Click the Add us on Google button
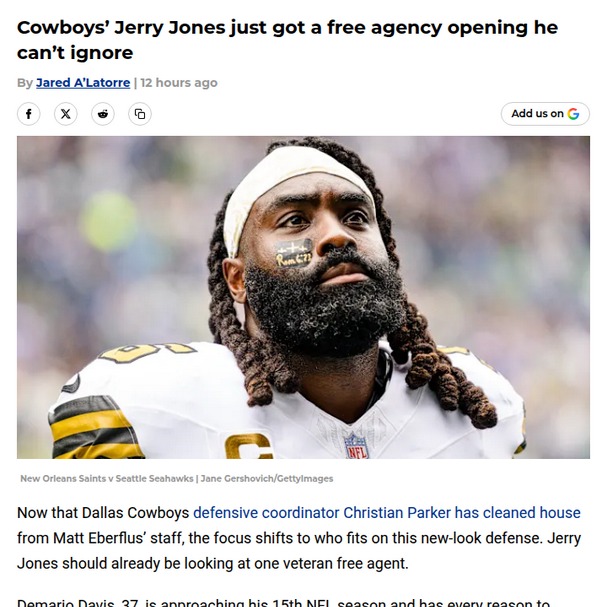The height and width of the screenshot is (607, 607). pyautogui.click(x=545, y=114)
